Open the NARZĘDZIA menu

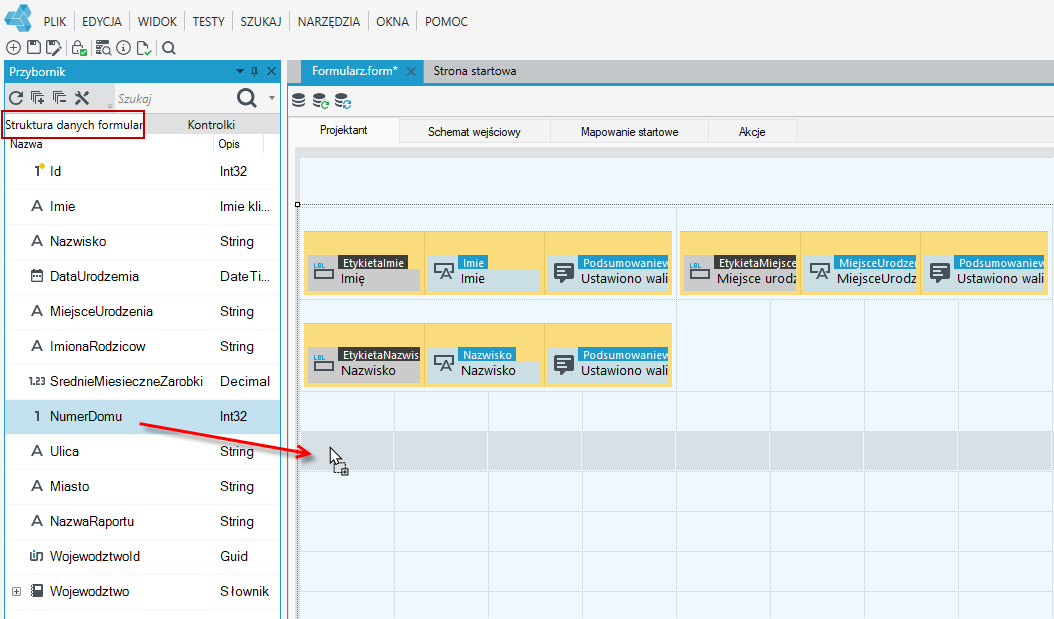click(329, 22)
